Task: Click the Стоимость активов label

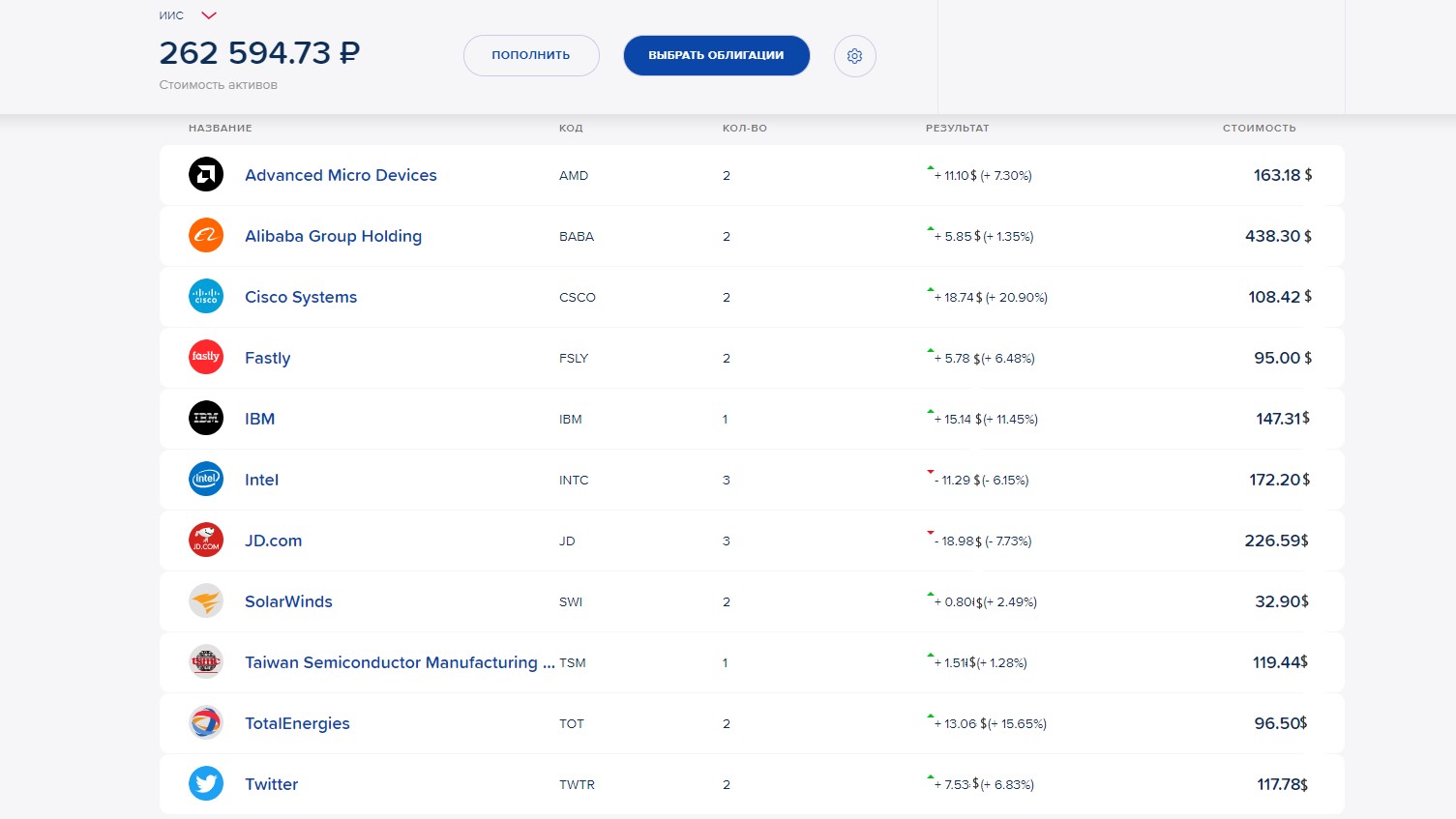Action: [x=219, y=85]
